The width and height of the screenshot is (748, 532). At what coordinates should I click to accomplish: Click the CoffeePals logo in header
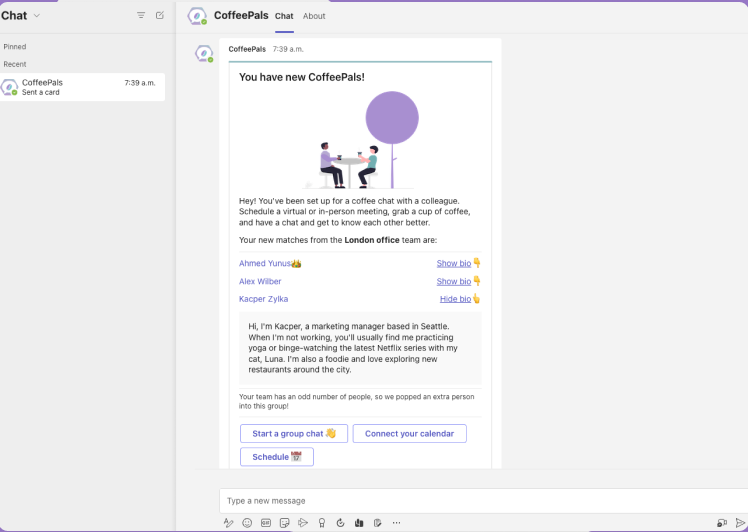pyautogui.click(x=197, y=16)
